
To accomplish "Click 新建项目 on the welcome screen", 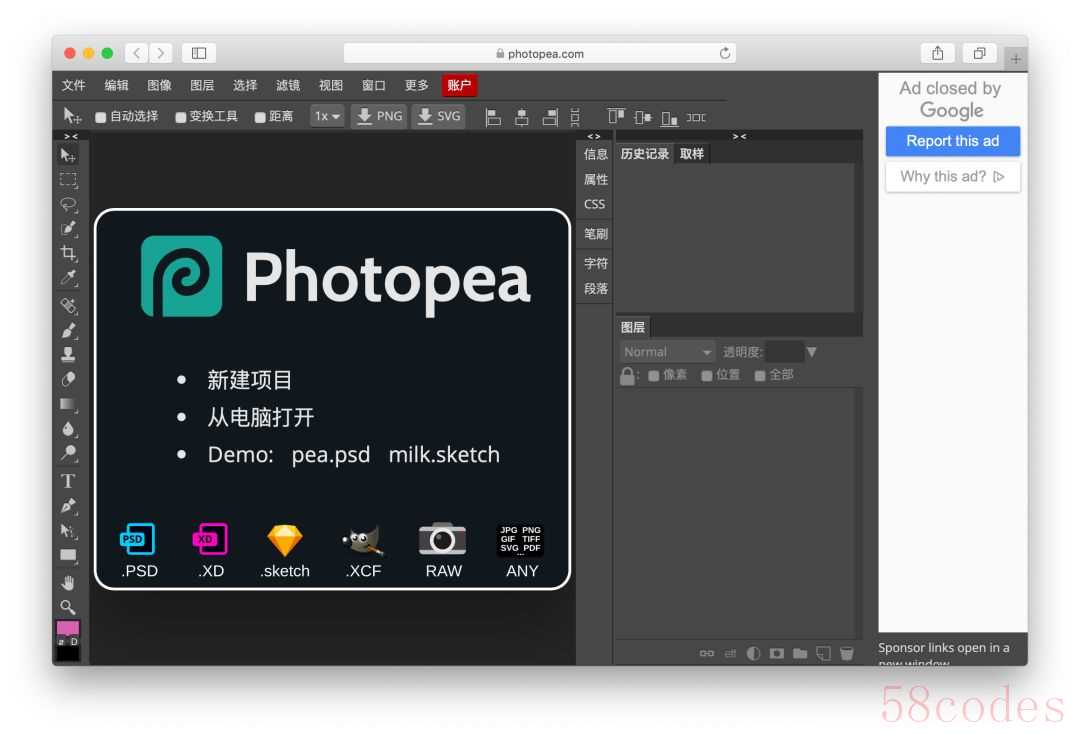I will (x=249, y=380).
